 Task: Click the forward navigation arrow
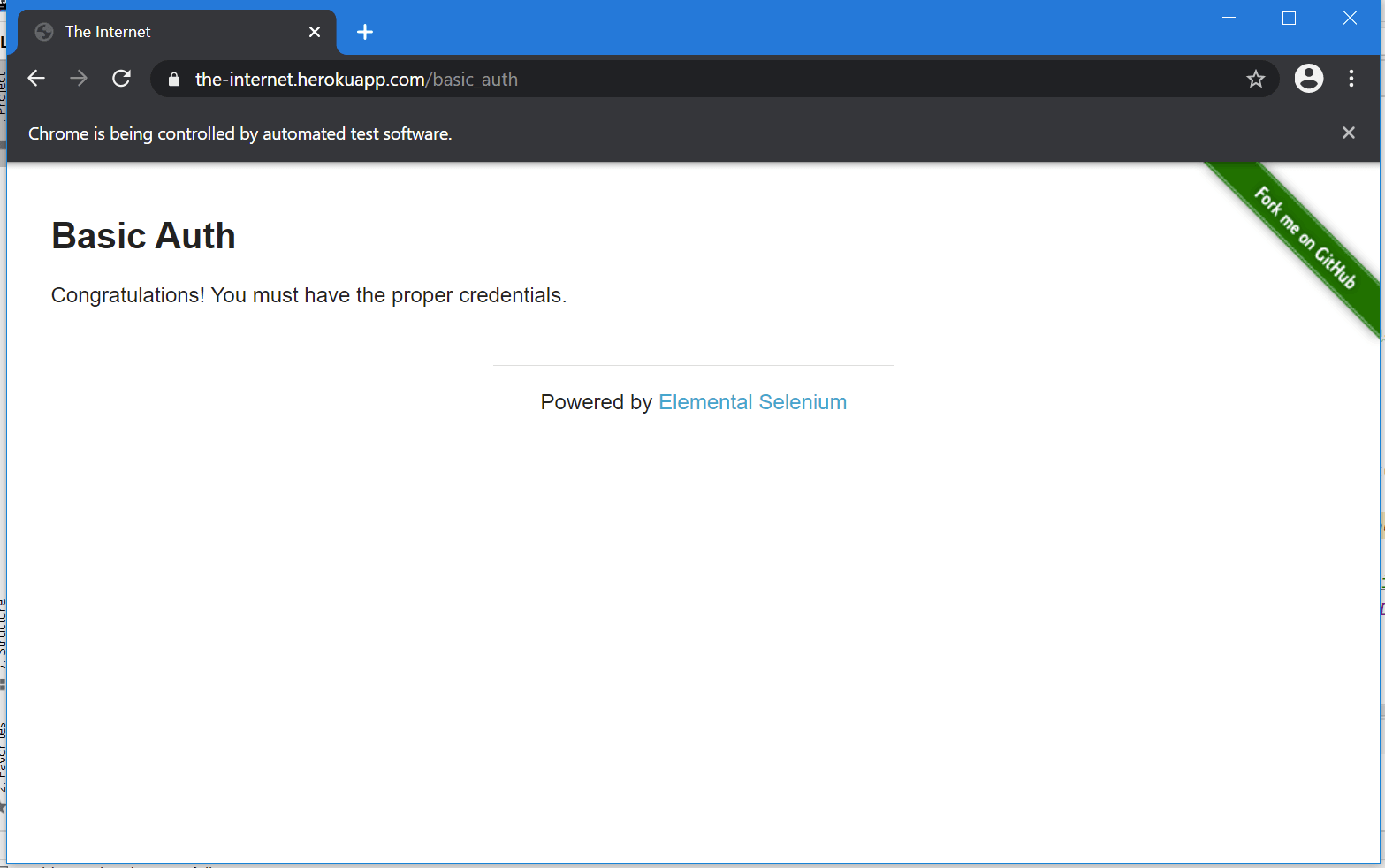point(79,78)
